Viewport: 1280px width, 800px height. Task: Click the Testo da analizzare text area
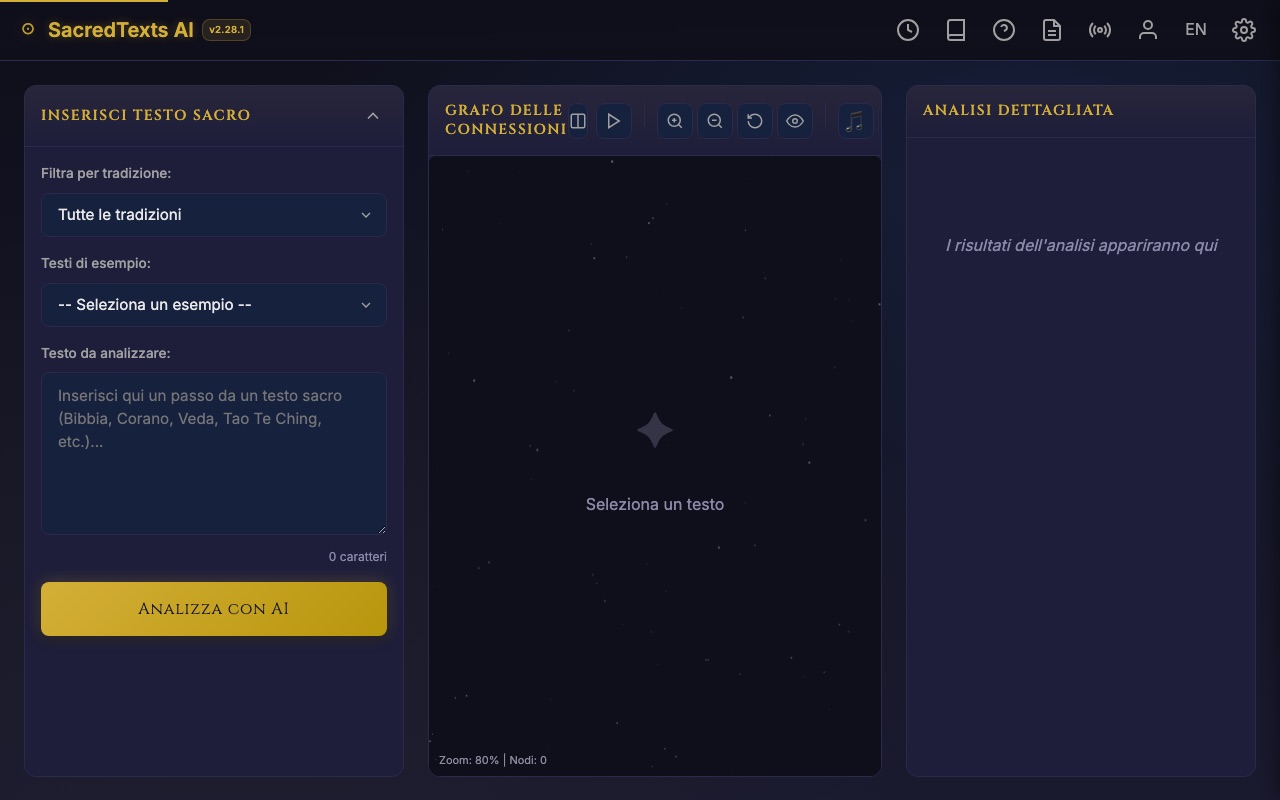[x=214, y=454]
